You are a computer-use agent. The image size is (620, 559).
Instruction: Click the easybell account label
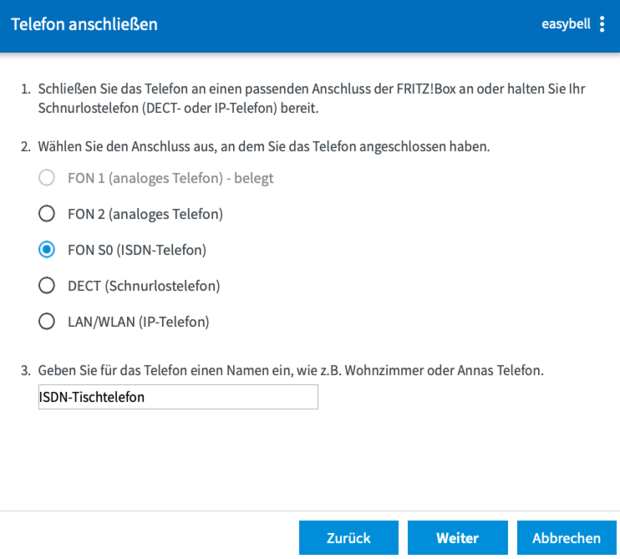coord(567,24)
